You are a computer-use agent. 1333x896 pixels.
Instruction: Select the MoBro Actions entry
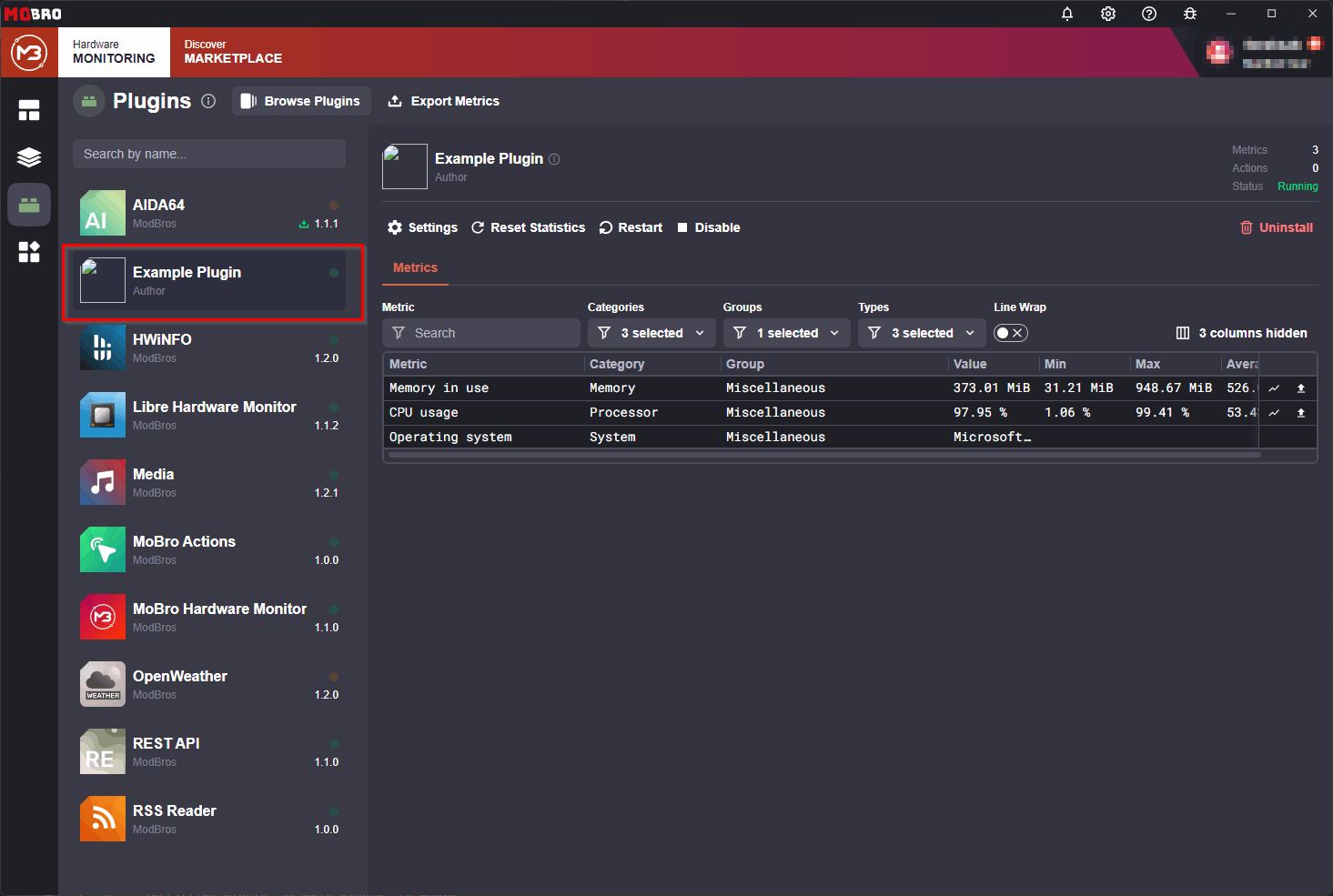click(x=209, y=549)
